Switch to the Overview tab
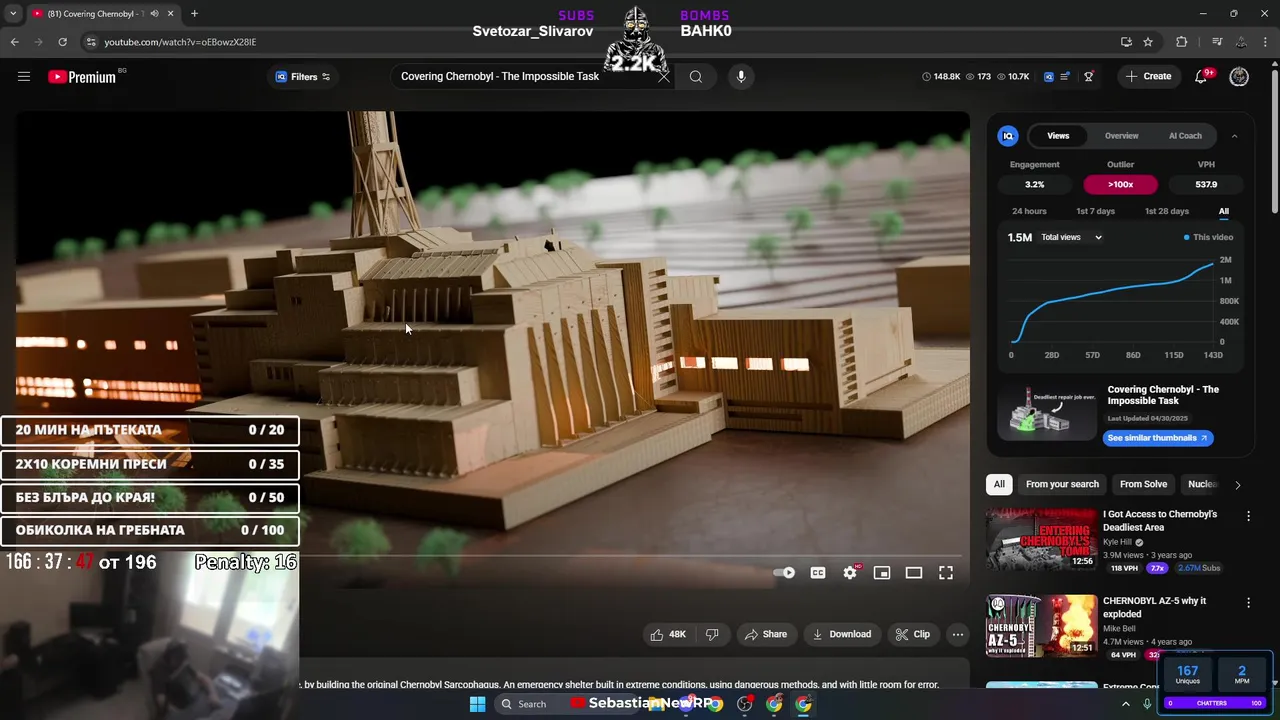Image resolution: width=1280 pixels, height=720 pixels. point(1121,136)
